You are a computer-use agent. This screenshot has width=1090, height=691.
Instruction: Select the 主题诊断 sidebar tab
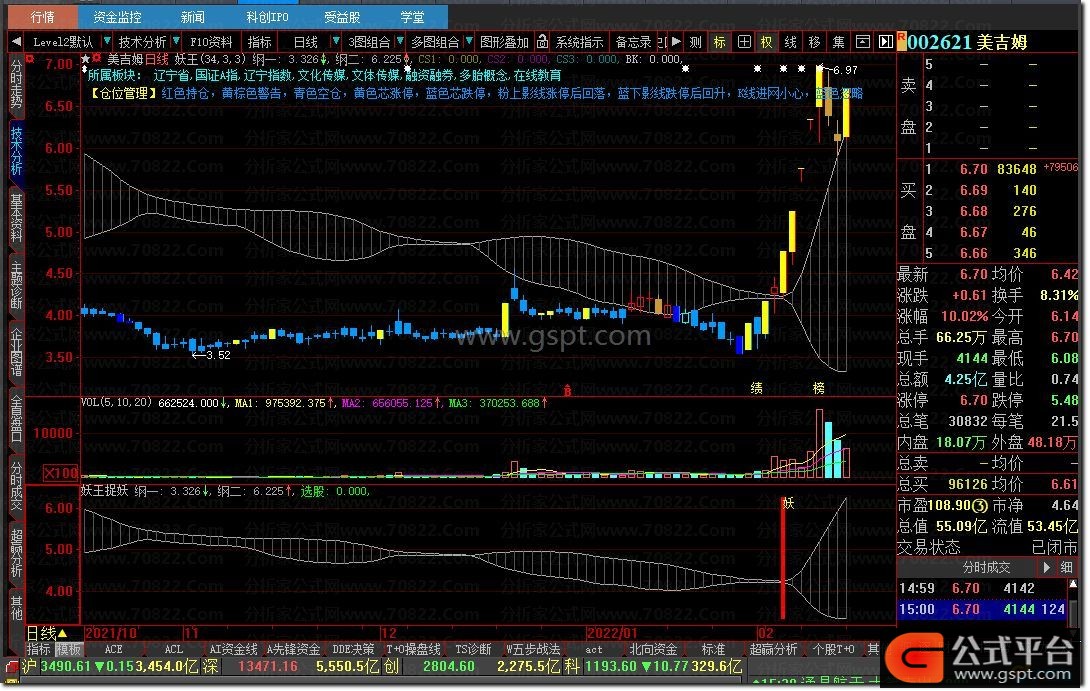point(16,284)
